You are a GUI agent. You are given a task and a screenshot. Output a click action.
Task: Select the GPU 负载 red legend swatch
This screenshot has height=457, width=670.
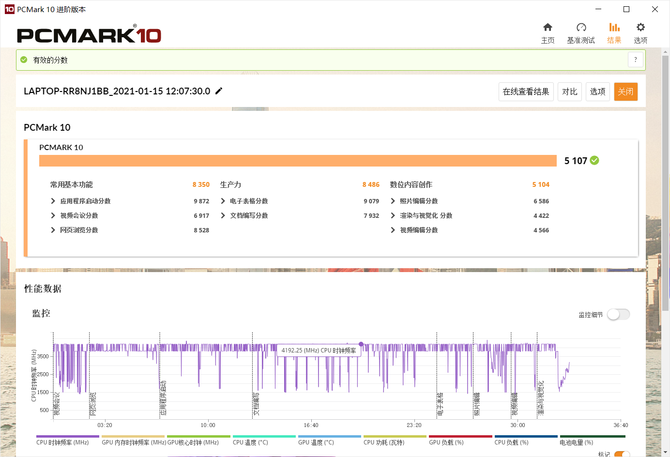pos(460,436)
